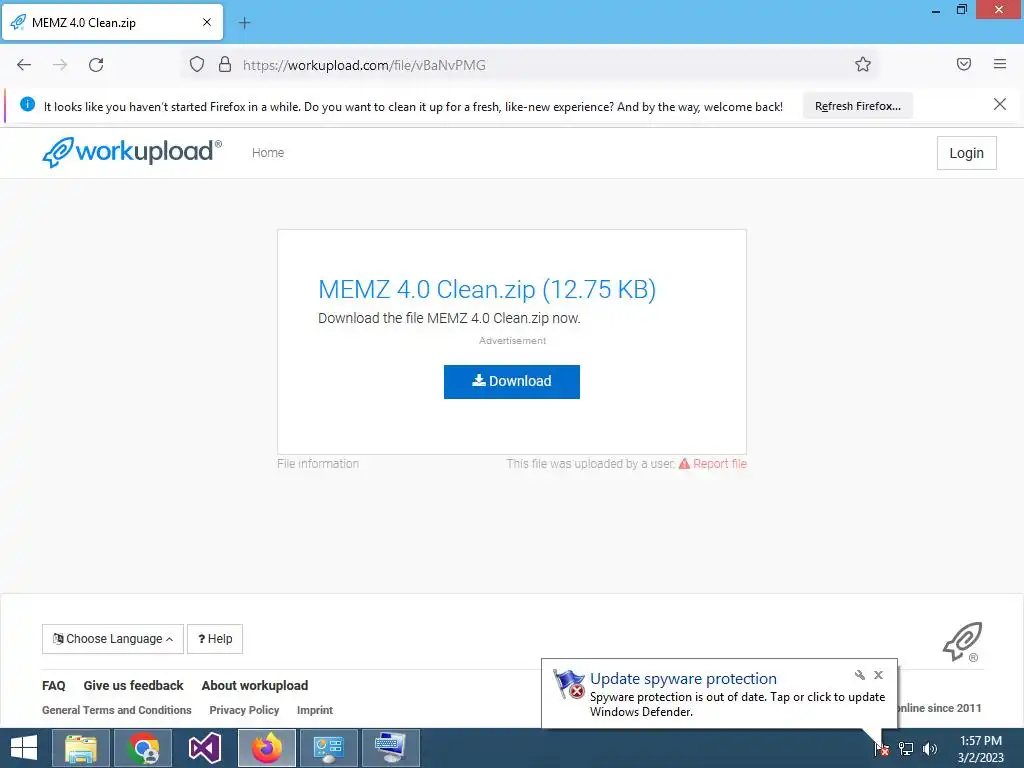Viewport: 1024px width, 768px height.
Task: Click the workupload logo
Action: click(x=132, y=152)
